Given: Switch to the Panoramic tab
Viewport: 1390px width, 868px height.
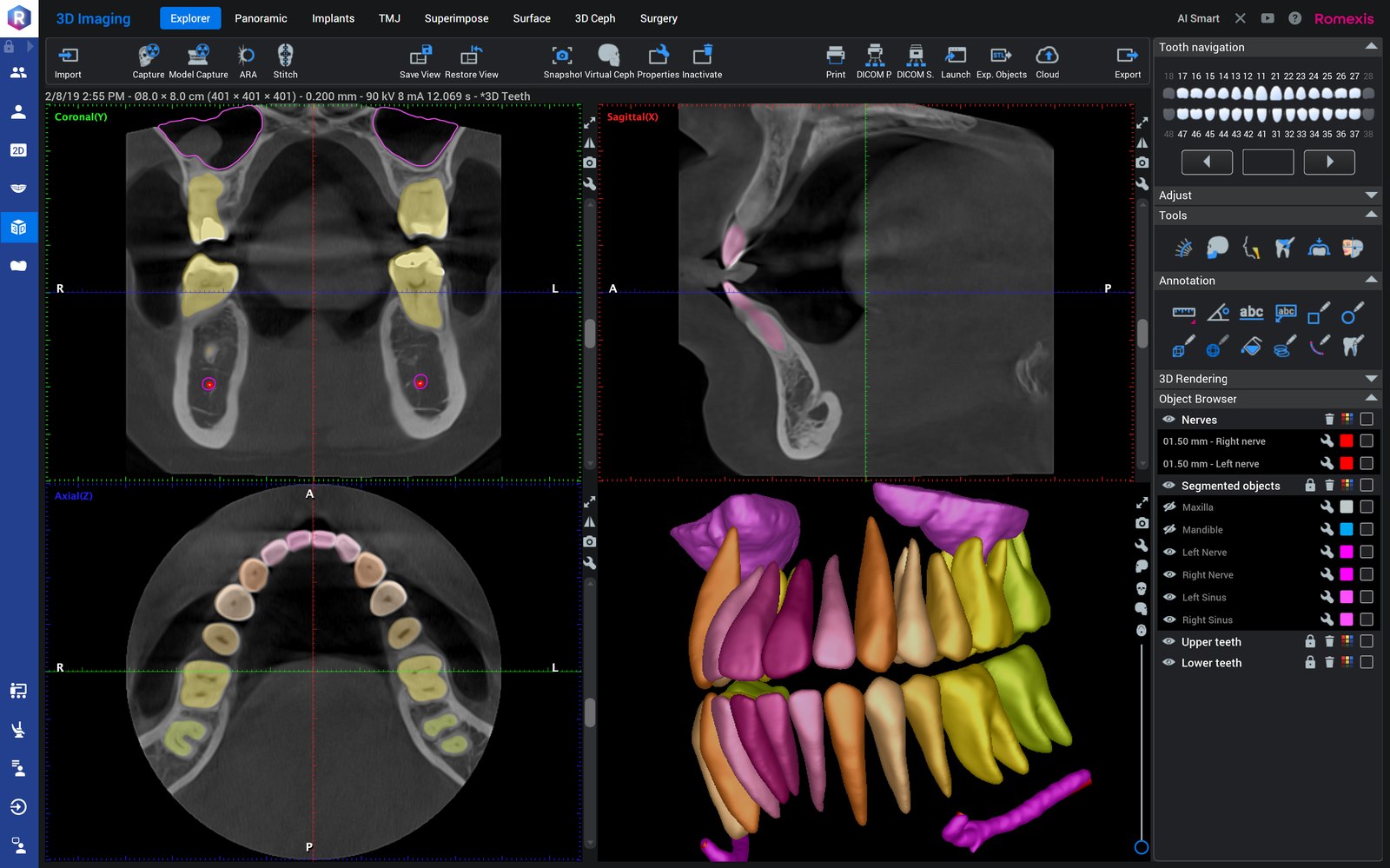Looking at the screenshot, I should pos(261,18).
